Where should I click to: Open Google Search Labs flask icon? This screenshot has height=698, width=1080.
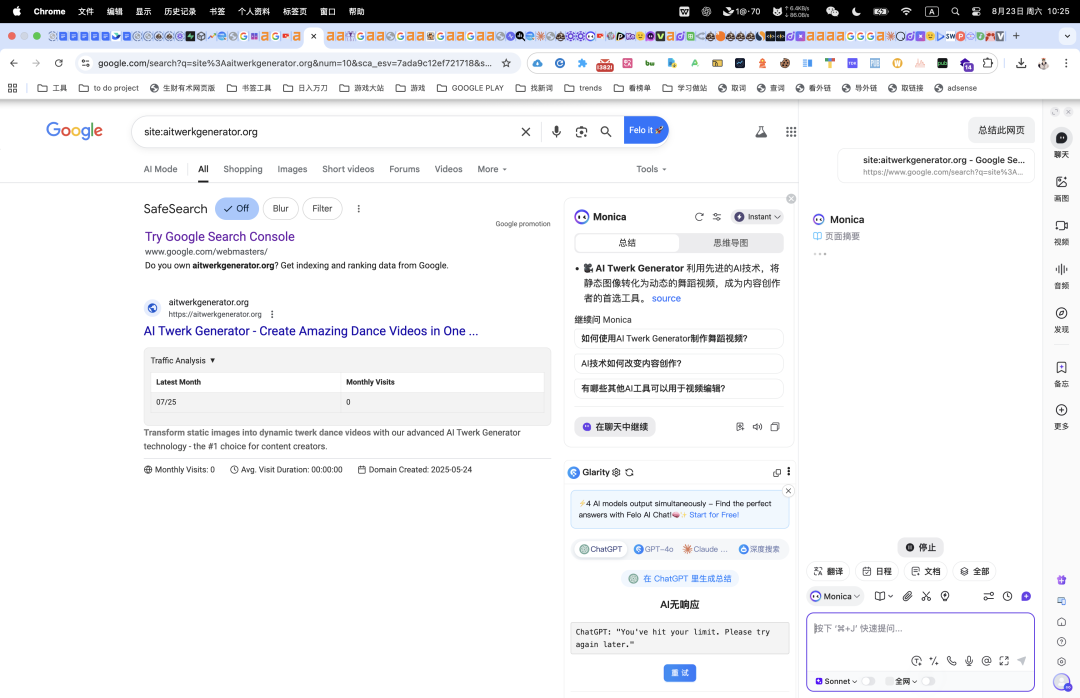(761, 132)
